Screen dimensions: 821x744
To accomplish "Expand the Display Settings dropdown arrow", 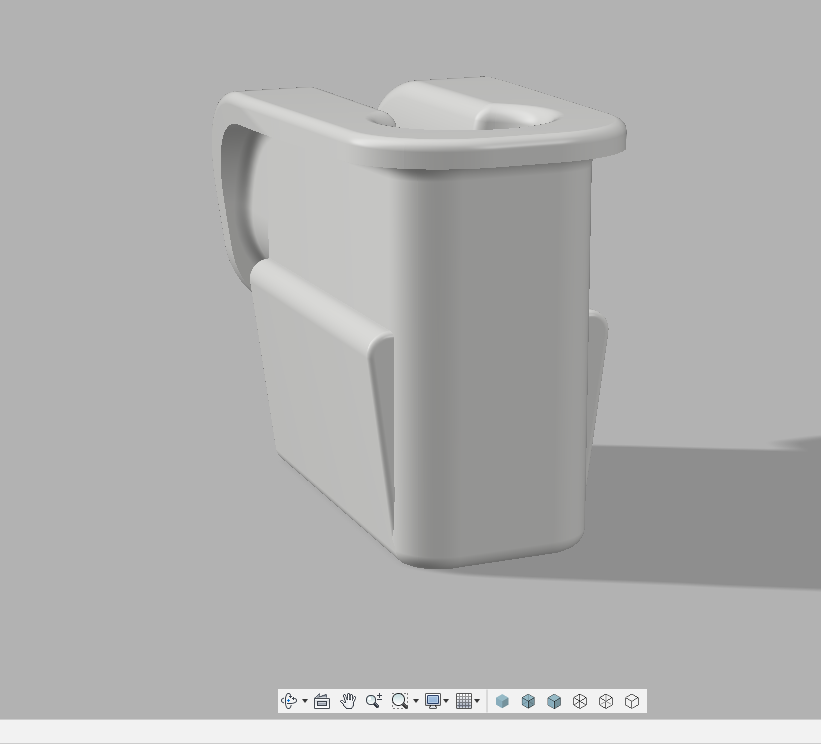I will point(446,701).
